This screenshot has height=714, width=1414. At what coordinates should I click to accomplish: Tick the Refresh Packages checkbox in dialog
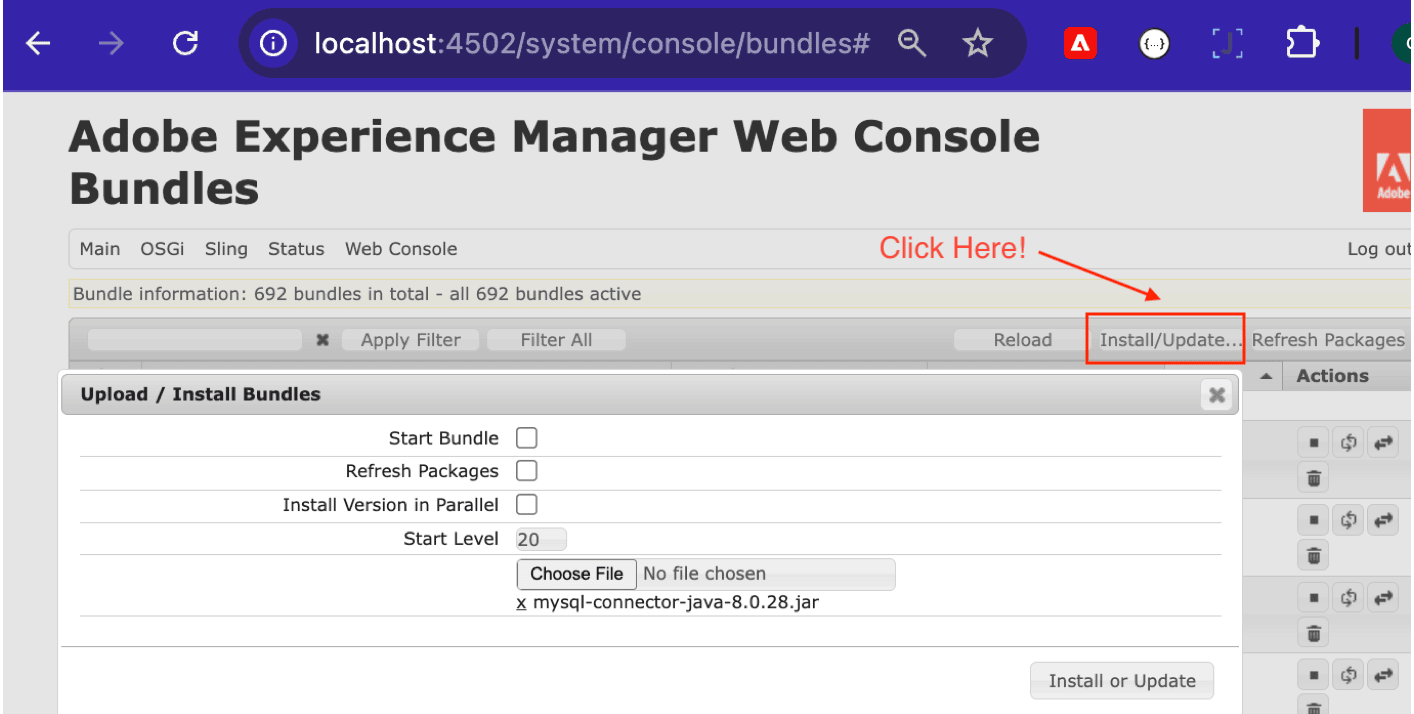(x=526, y=471)
